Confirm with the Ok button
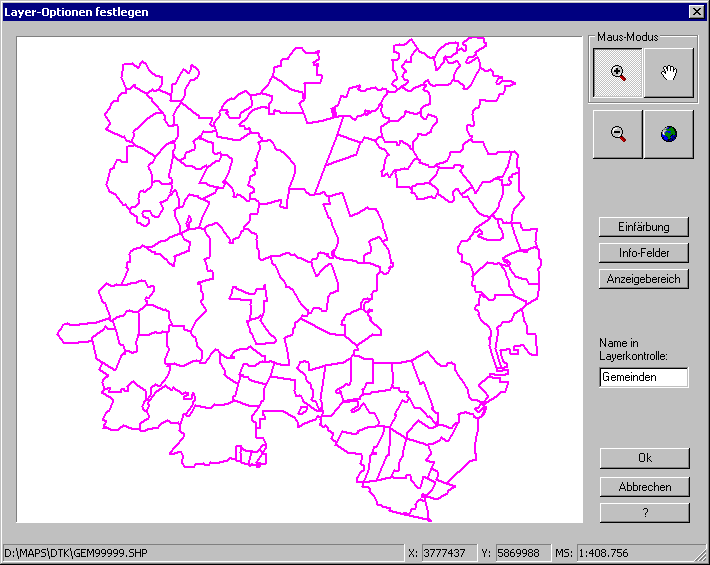 pyautogui.click(x=645, y=458)
